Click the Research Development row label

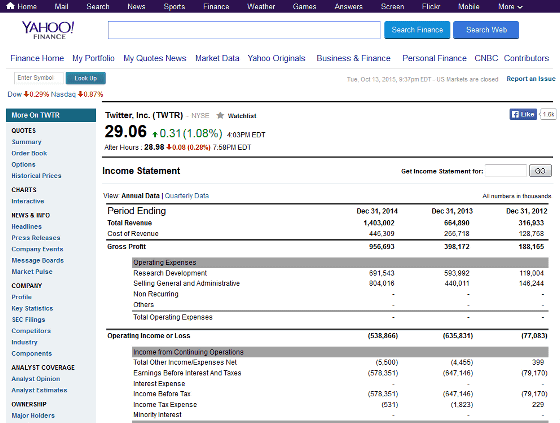pos(170,273)
